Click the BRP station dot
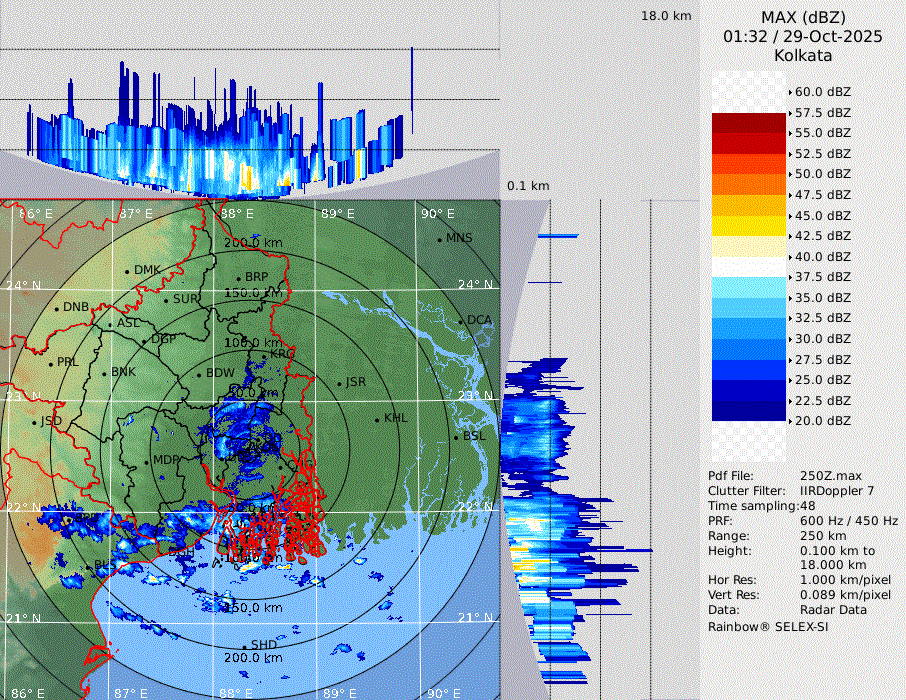 tap(239, 278)
